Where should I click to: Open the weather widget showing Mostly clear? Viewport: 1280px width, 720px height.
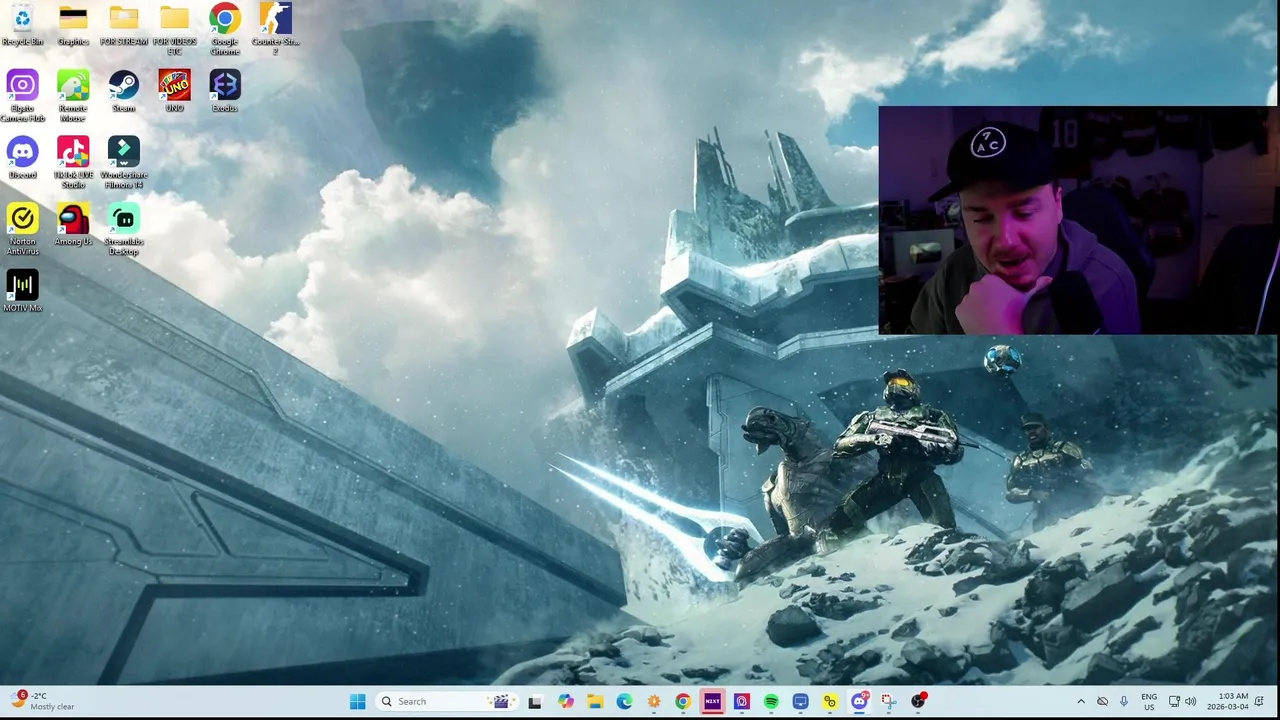point(42,701)
